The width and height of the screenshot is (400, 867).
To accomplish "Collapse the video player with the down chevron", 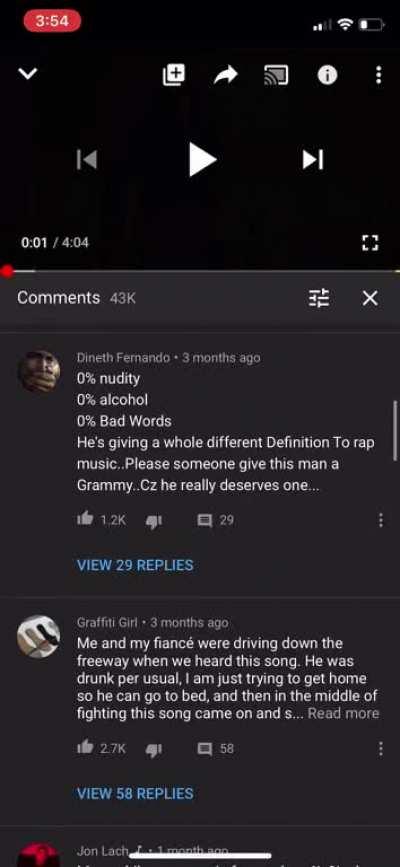I will tap(28, 74).
